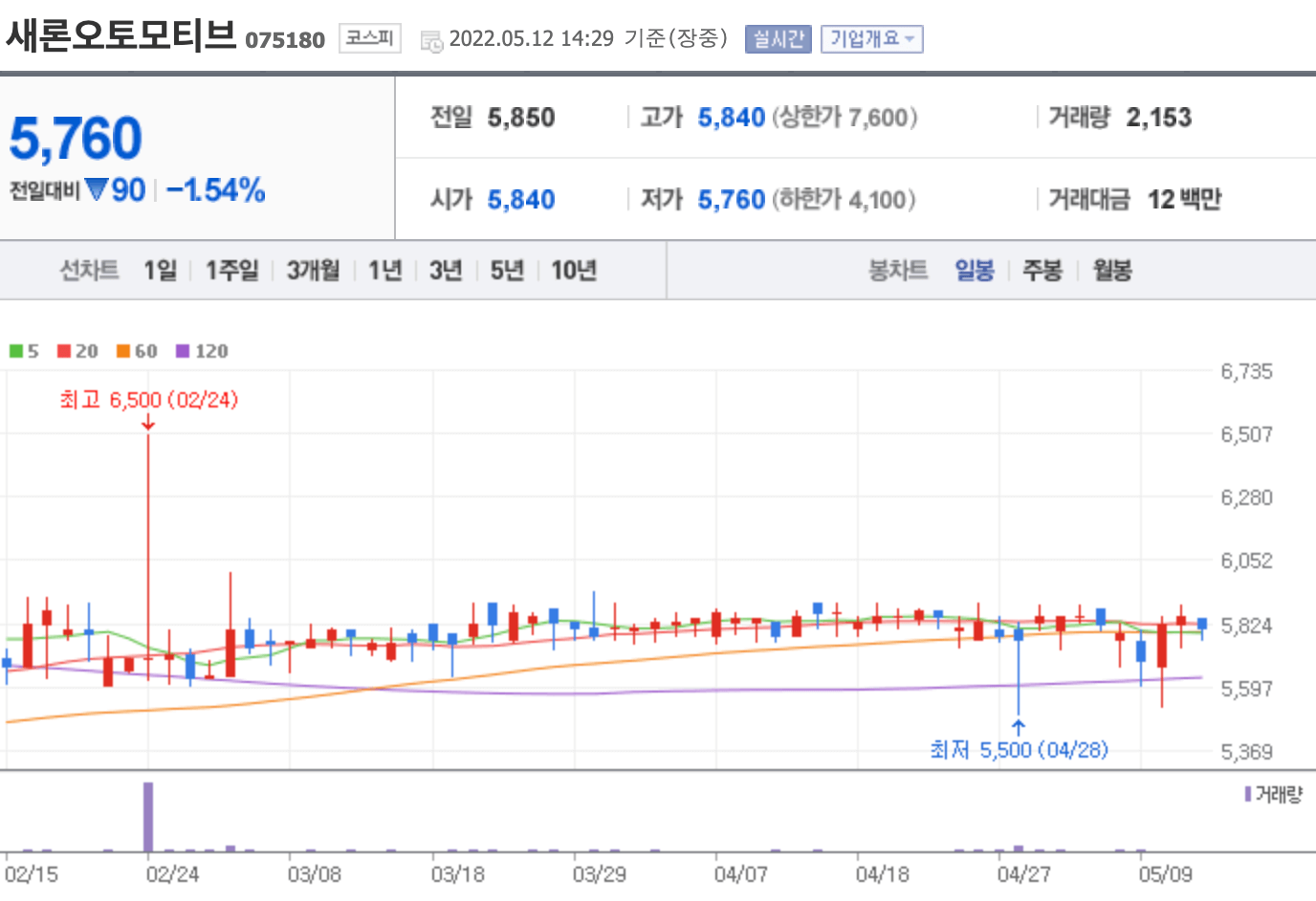The width and height of the screenshot is (1316, 901).
Task: Click the tall volume bar at 02/24
Action: (148, 817)
